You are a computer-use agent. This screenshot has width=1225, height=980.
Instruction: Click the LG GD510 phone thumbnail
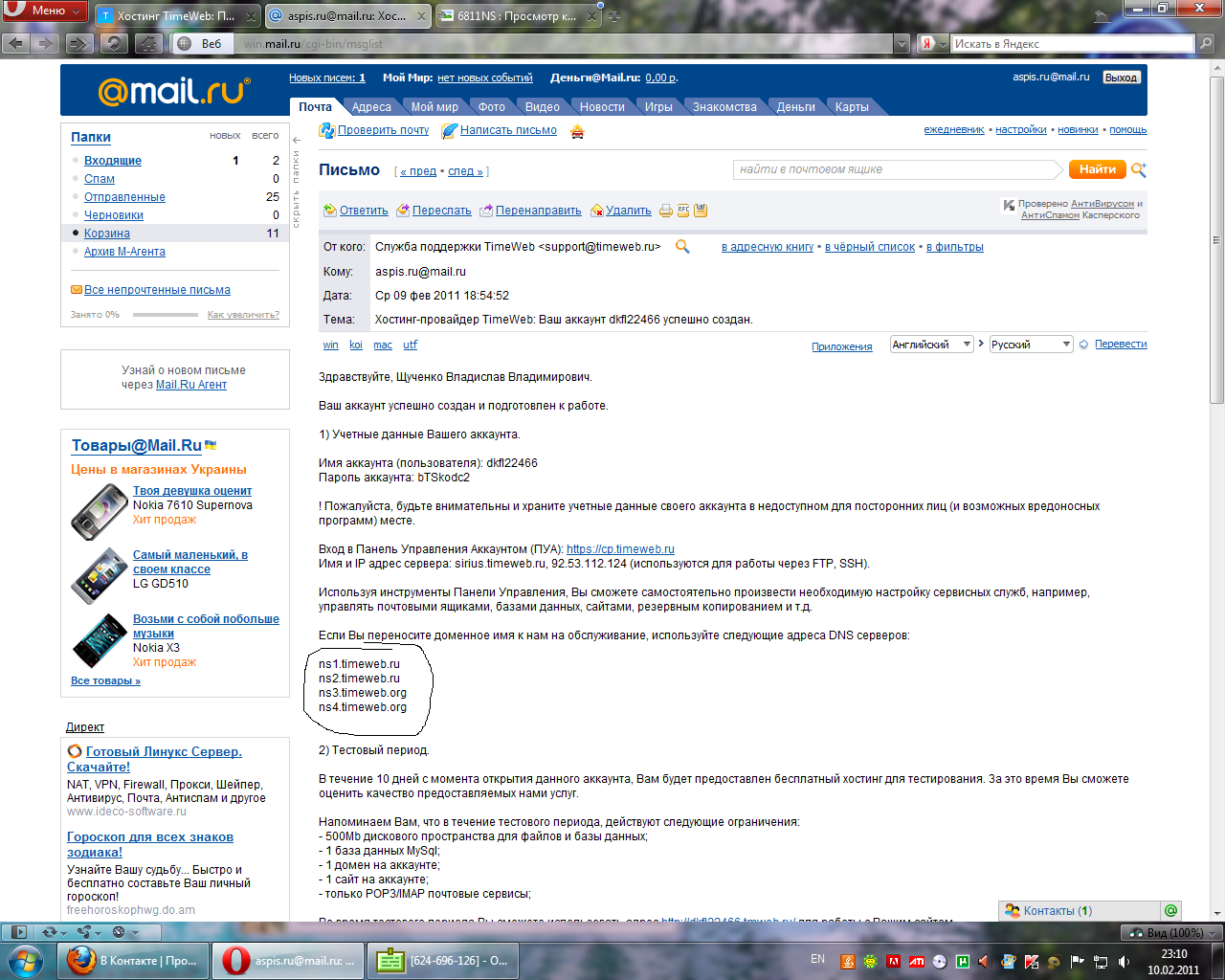pyautogui.click(x=100, y=575)
